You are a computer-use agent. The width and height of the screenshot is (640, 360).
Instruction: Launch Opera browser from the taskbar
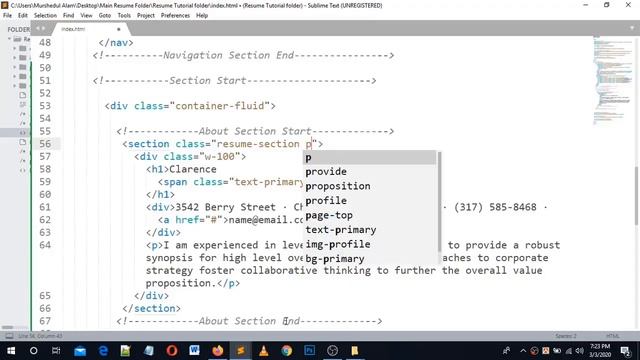(x=172, y=351)
